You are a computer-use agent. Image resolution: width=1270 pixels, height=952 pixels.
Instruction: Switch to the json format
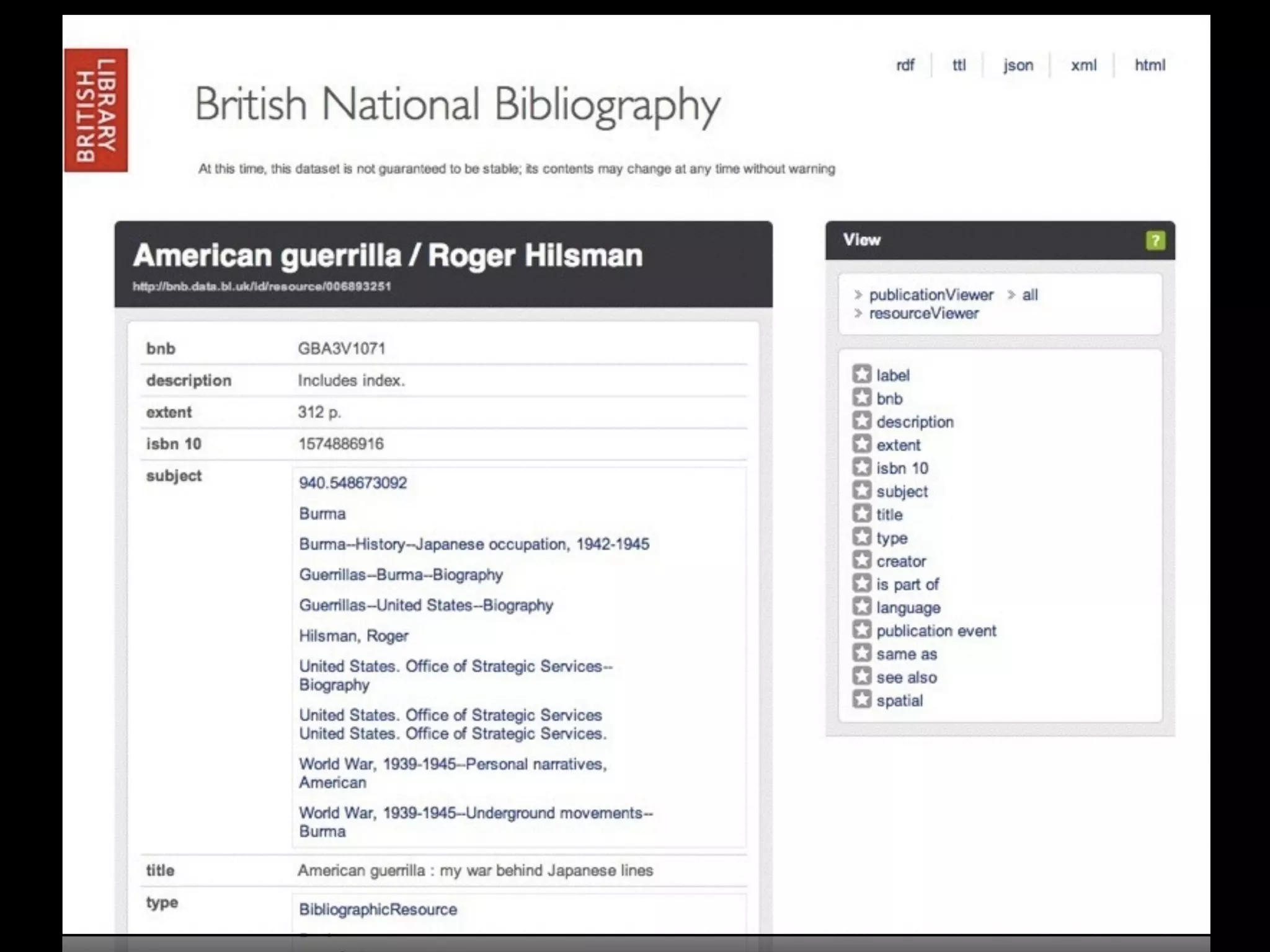click(1018, 65)
